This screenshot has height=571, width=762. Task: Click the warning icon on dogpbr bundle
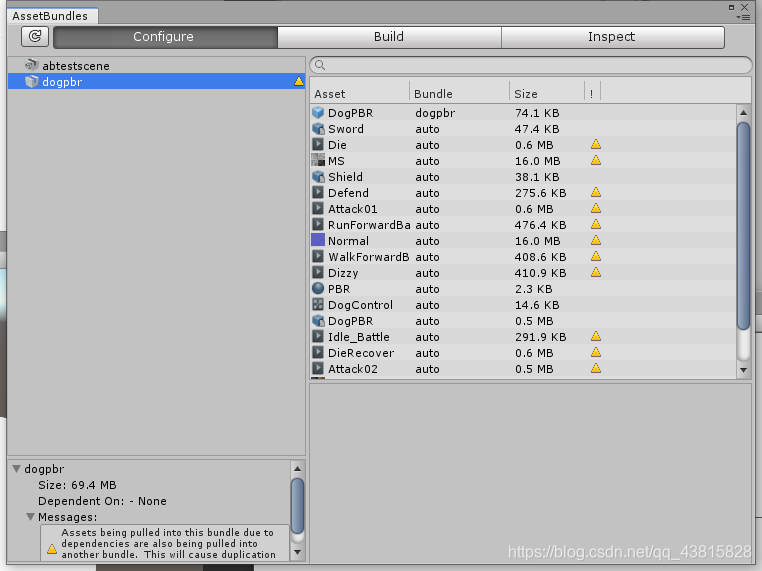coord(298,81)
